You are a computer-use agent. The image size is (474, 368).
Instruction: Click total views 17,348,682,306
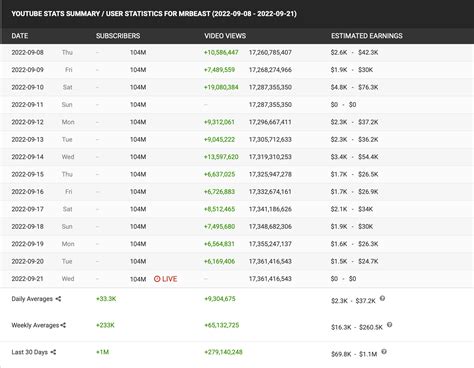click(270, 227)
